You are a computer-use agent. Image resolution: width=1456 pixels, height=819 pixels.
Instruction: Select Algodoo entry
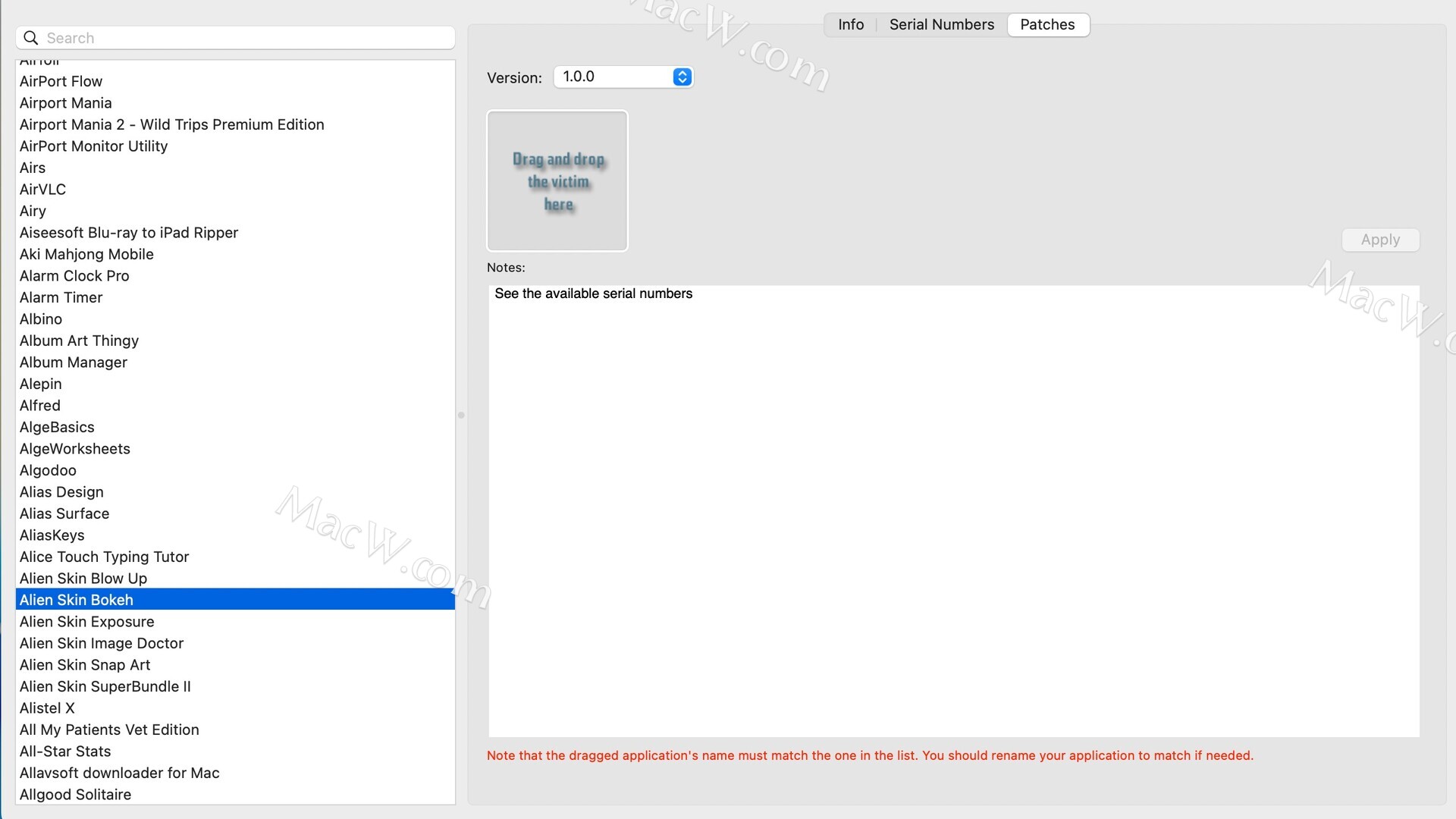point(235,470)
